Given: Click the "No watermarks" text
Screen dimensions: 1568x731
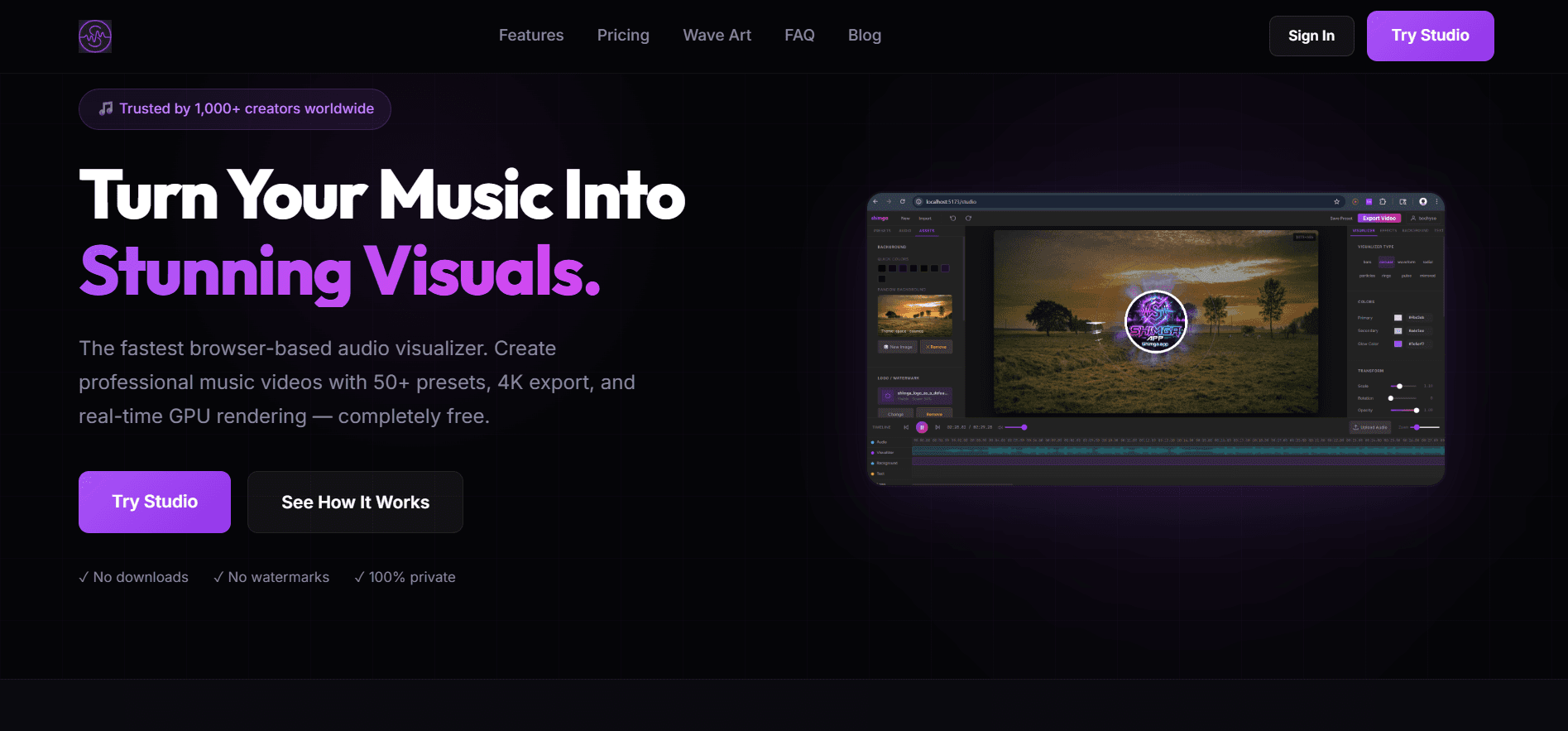Looking at the screenshot, I should pyautogui.click(x=278, y=577).
